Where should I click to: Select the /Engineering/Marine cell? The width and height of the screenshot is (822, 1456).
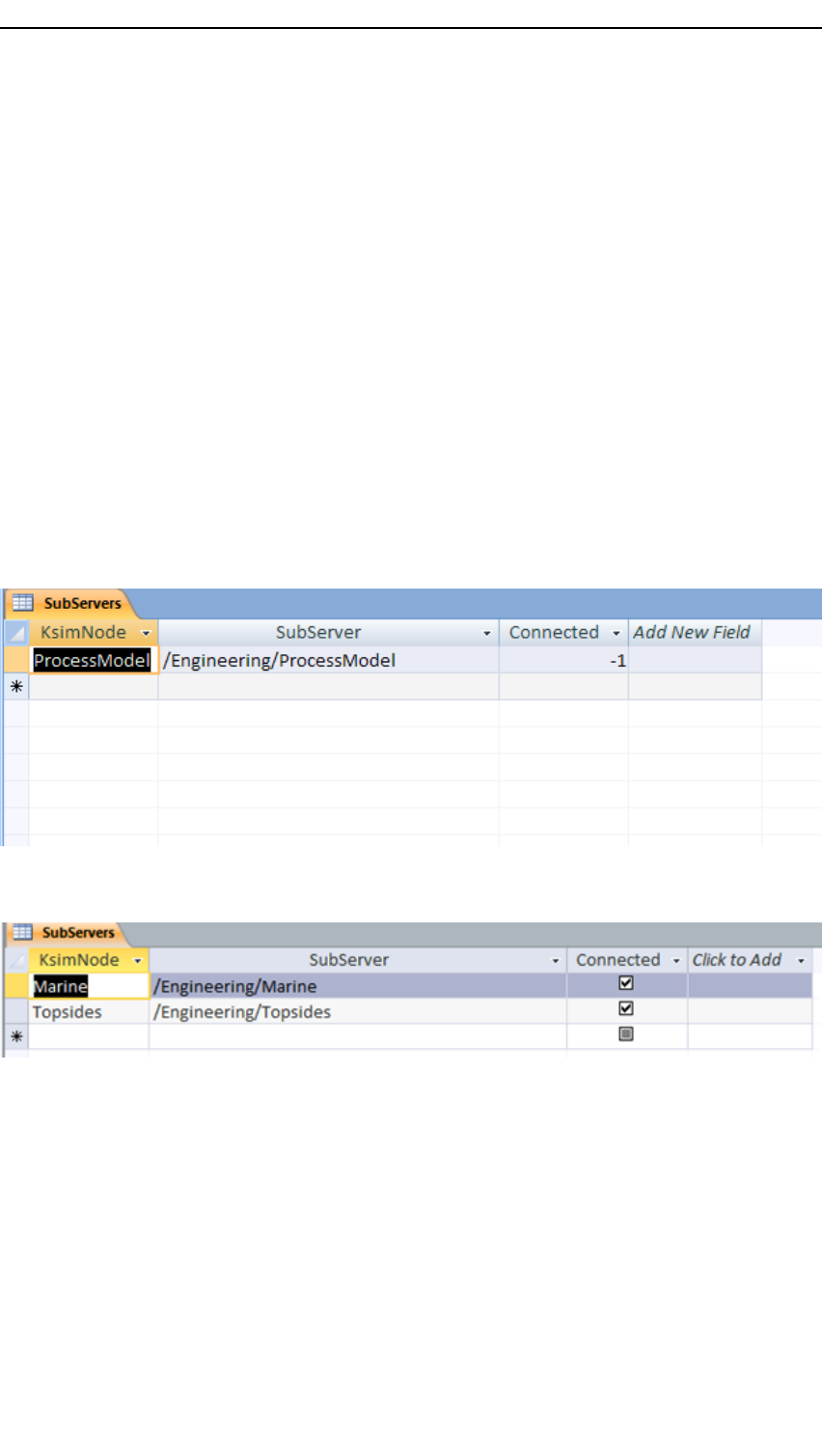click(358, 985)
